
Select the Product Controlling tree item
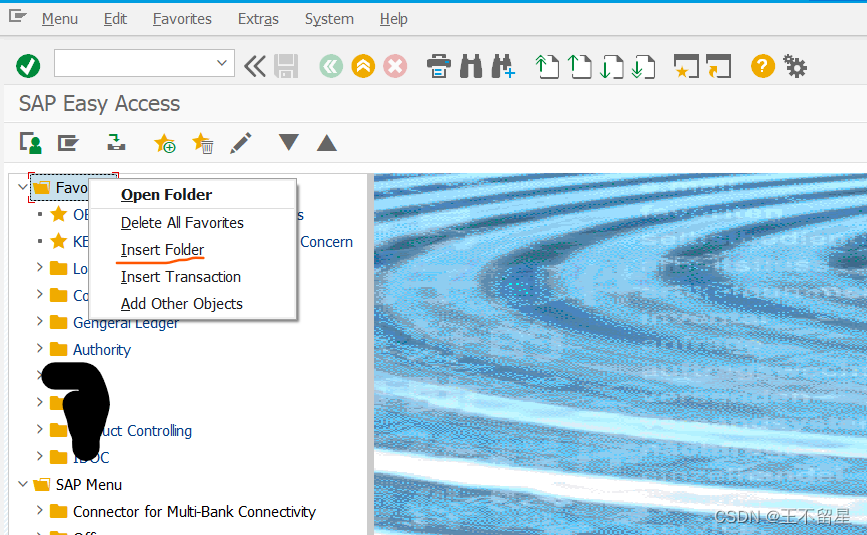(147, 431)
